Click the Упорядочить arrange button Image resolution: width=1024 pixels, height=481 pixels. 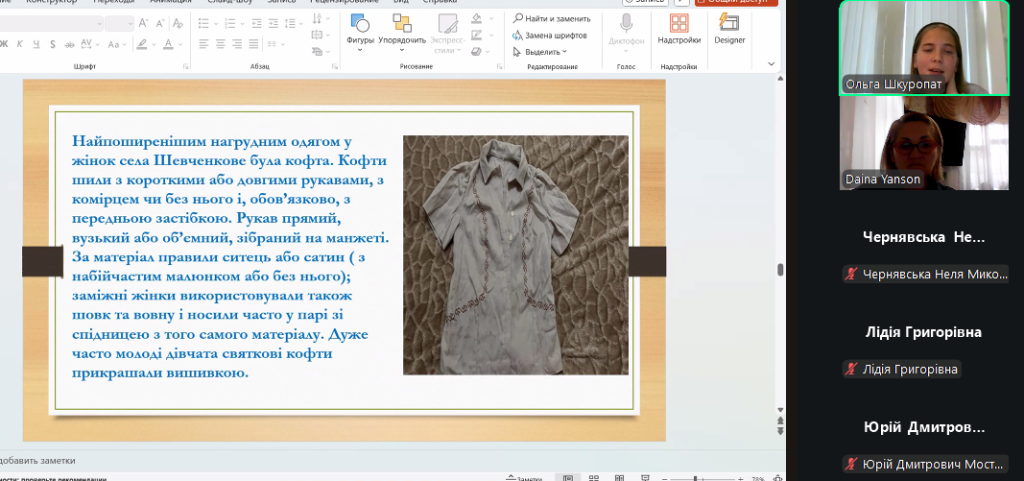tap(402, 28)
